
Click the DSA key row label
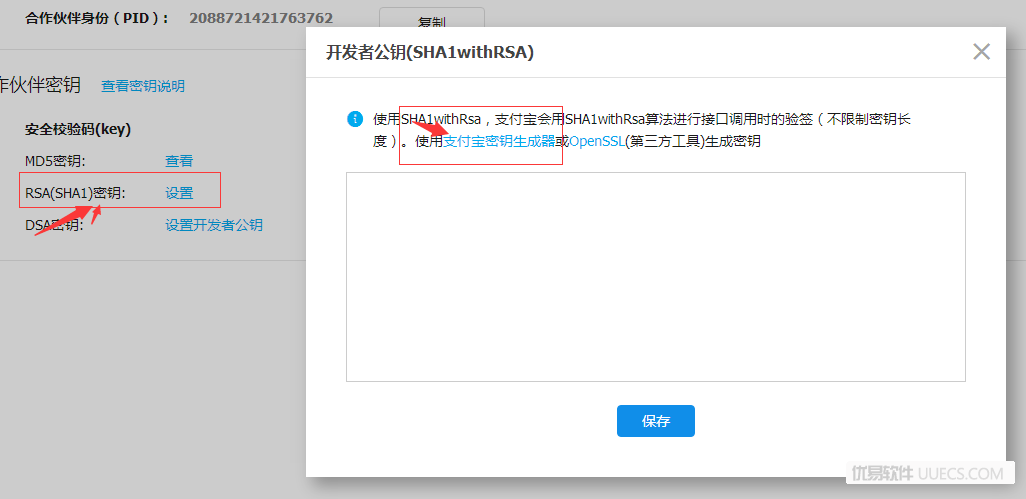pos(56,226)
